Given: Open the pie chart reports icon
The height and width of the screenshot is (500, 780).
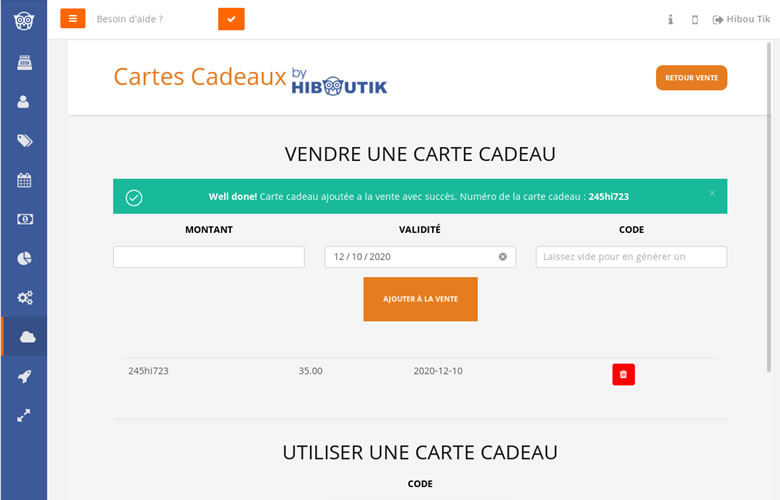Looking at the screenshot, I should (x=24, y=259).
